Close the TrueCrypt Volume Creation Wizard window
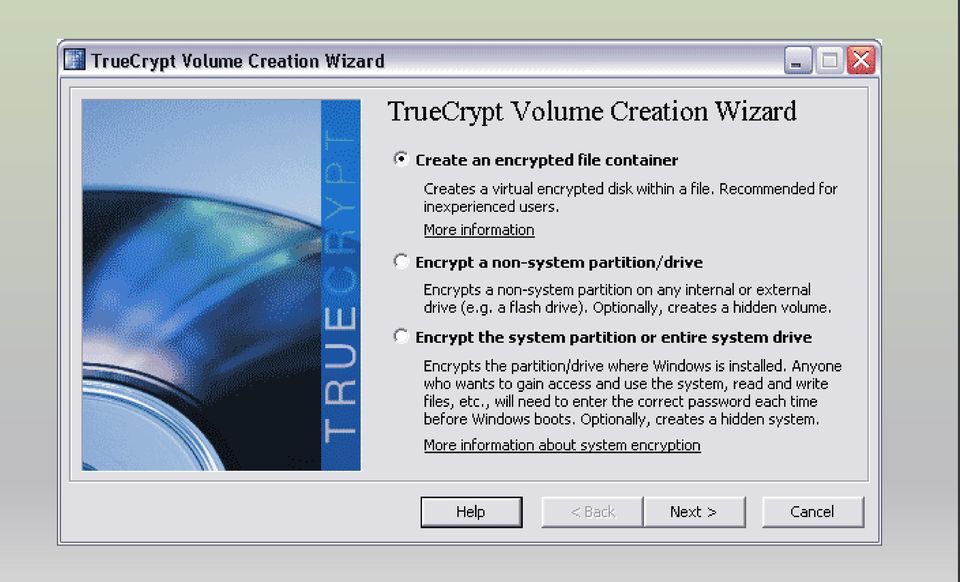960x582 pixels. tap(861, 60)
